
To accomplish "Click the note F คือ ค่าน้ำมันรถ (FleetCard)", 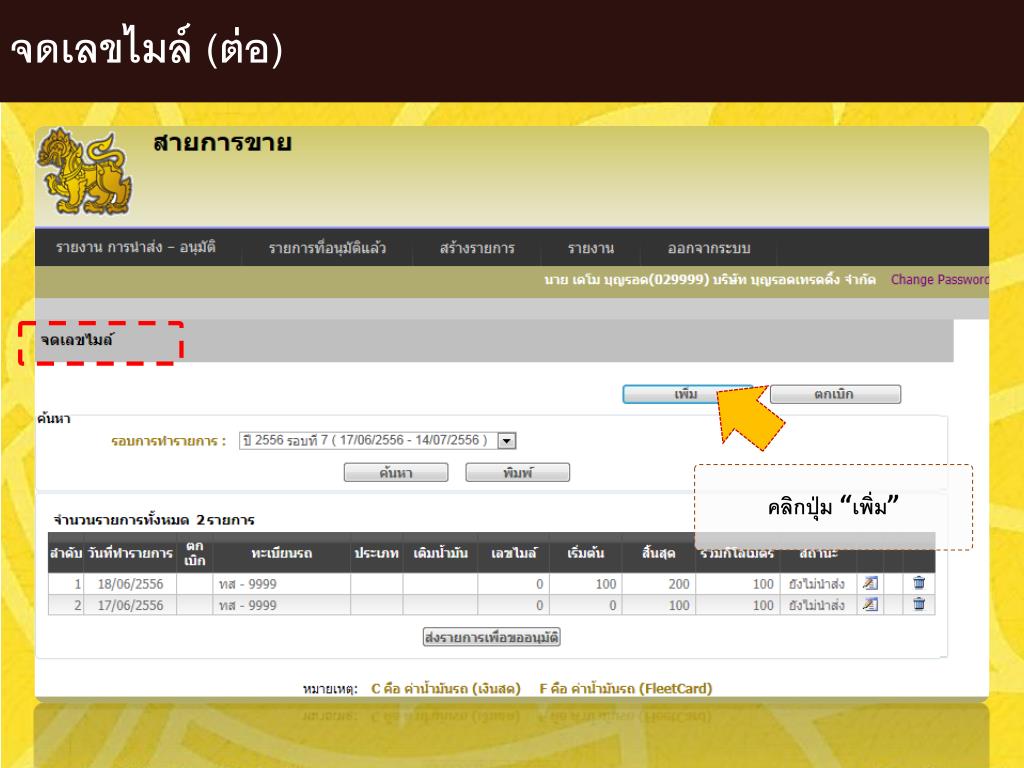I will [x=626, y=688].
